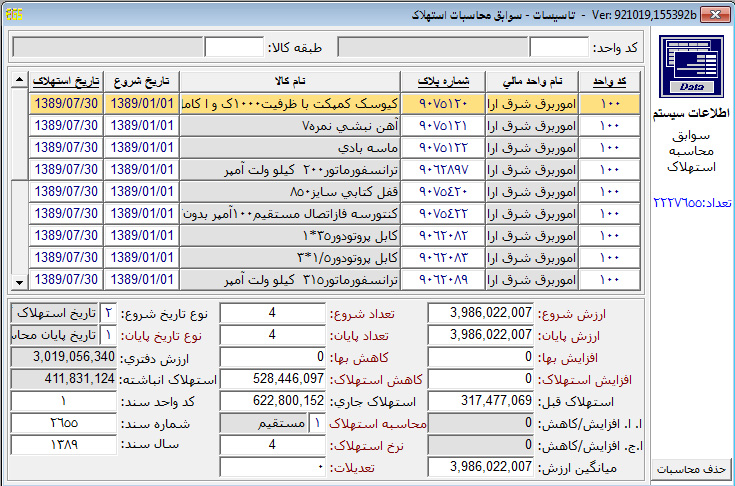The height and width of the screenshot is (486, 735).
Task: Click item name آهن نبشي نمره۷
Action: click(x=290, y=126)
